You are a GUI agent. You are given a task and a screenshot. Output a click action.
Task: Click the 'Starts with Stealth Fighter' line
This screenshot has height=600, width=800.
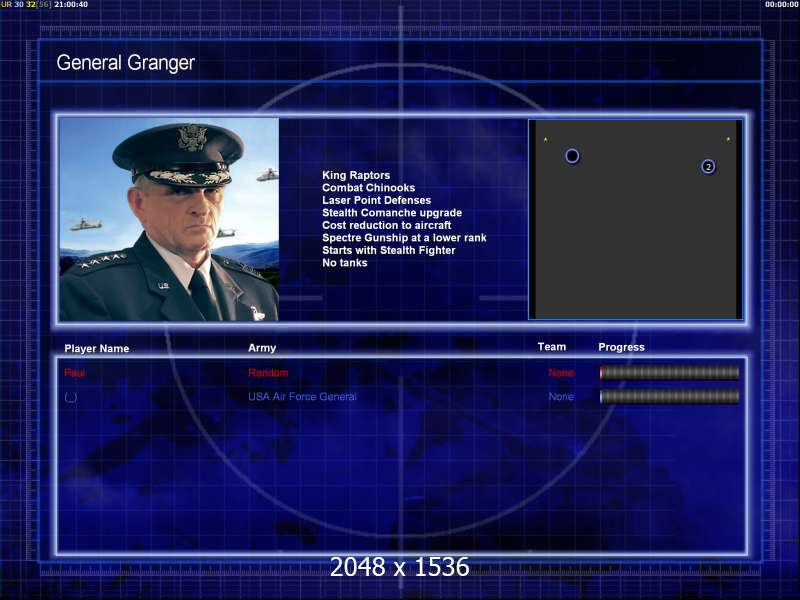point(389,250)
